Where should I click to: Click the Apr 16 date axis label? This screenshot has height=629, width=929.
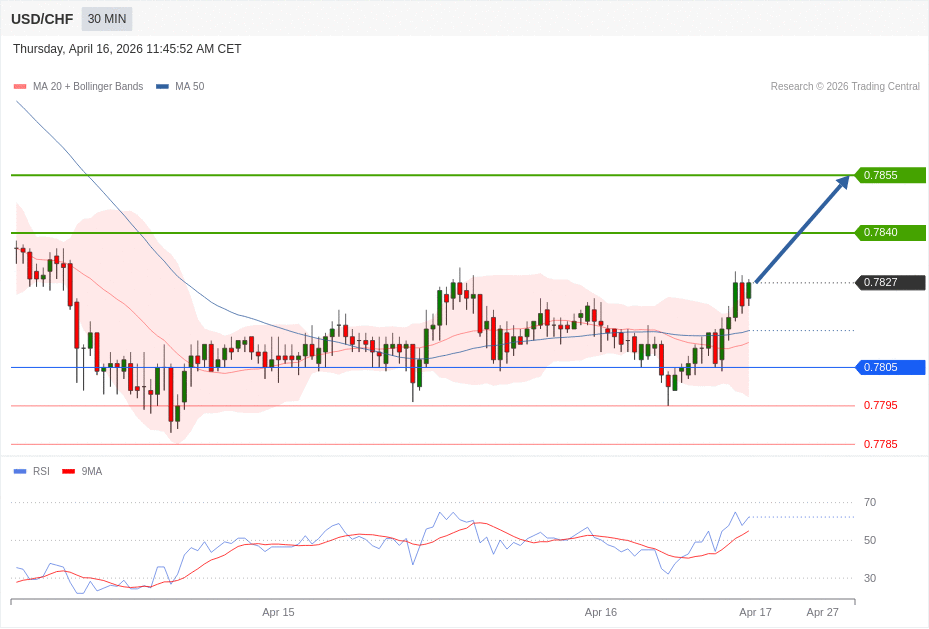click(601, 612)
